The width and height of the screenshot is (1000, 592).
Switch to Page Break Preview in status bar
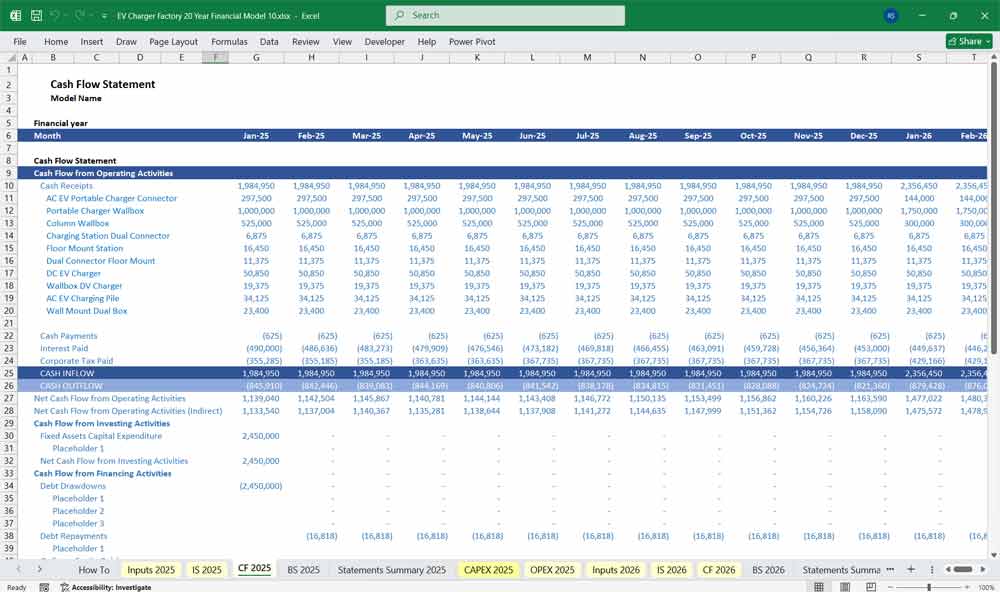pyautogui.click(x=869, y=586)
